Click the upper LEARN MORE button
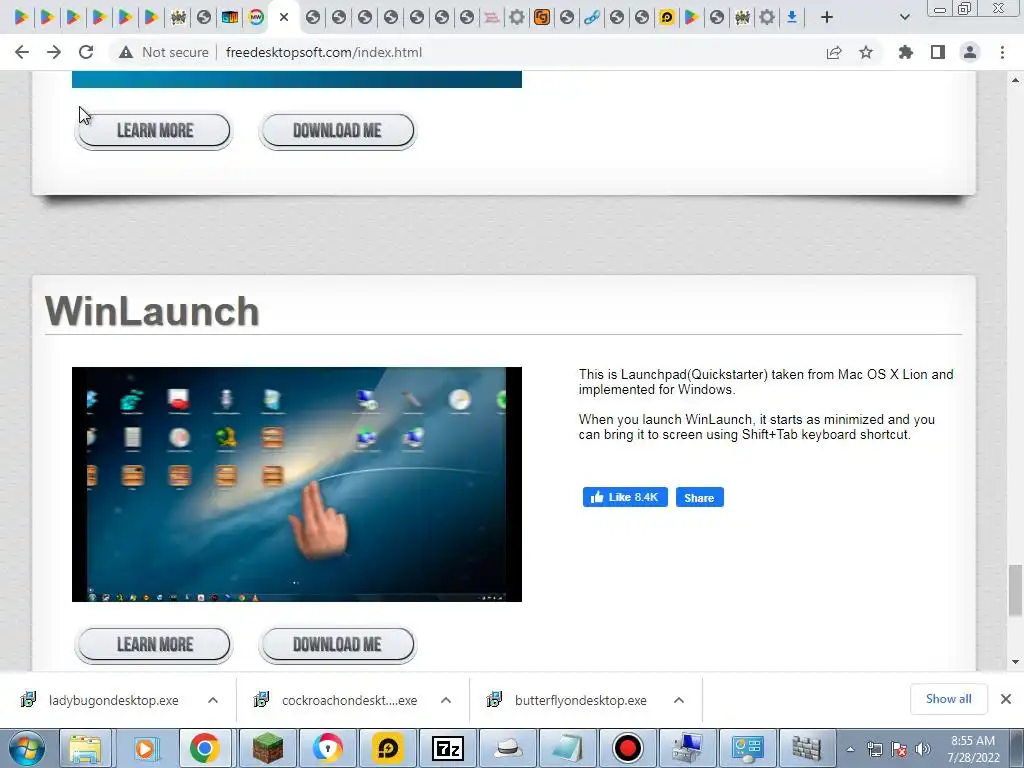 [155, 131]
